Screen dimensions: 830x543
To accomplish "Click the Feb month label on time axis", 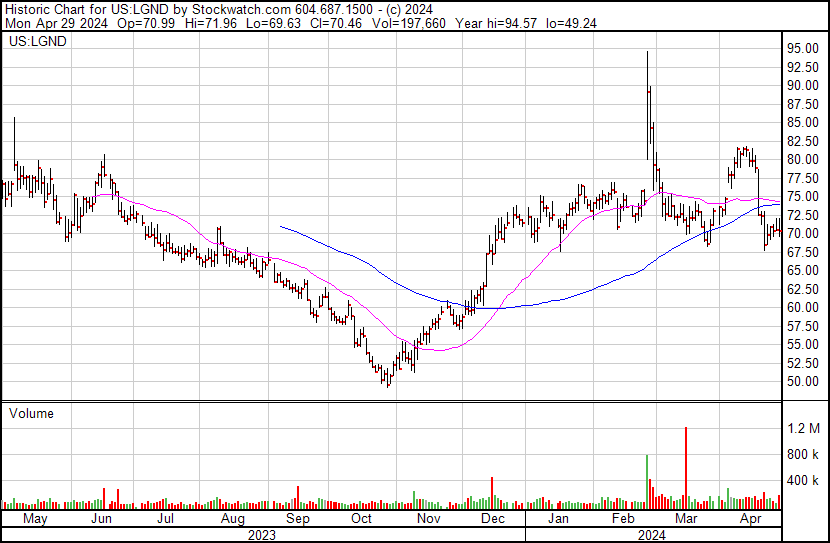I will coord(623,519).
